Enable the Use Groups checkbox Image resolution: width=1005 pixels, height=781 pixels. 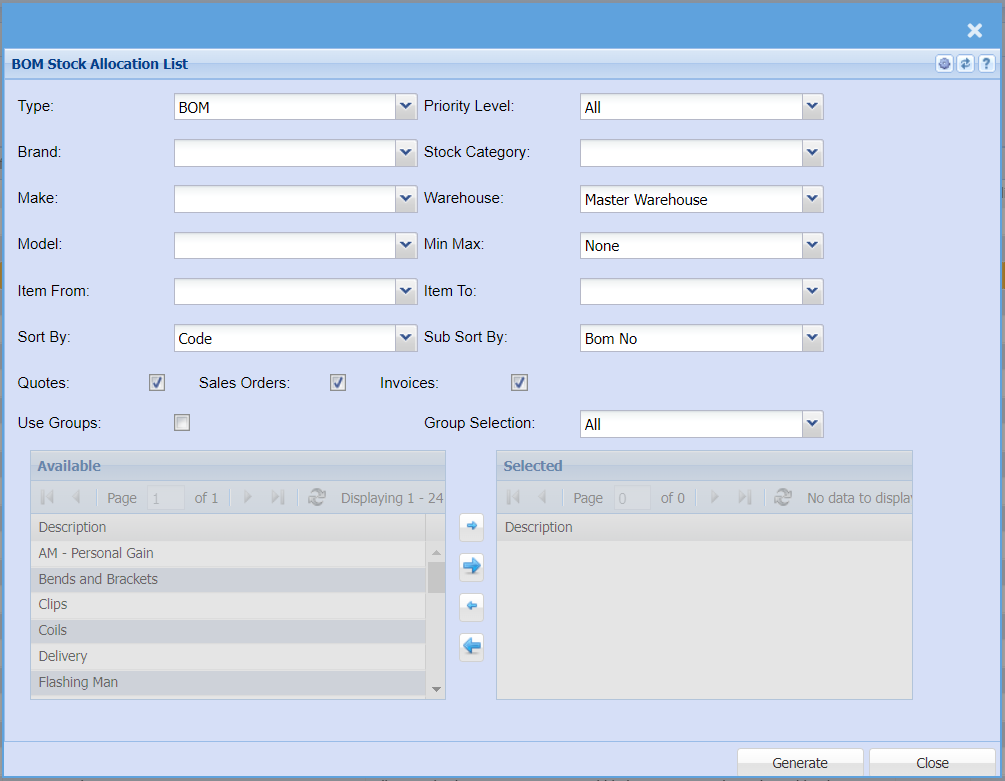pos(182,423)
